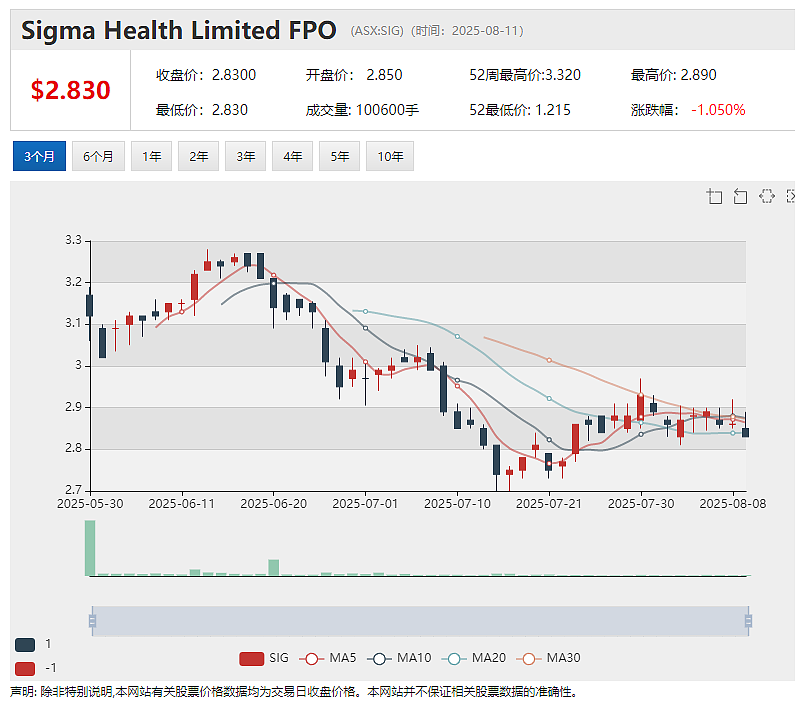Switch to the 1年 time range
Viewport: 804px width, 708px height.
click(x=151, y=156)
